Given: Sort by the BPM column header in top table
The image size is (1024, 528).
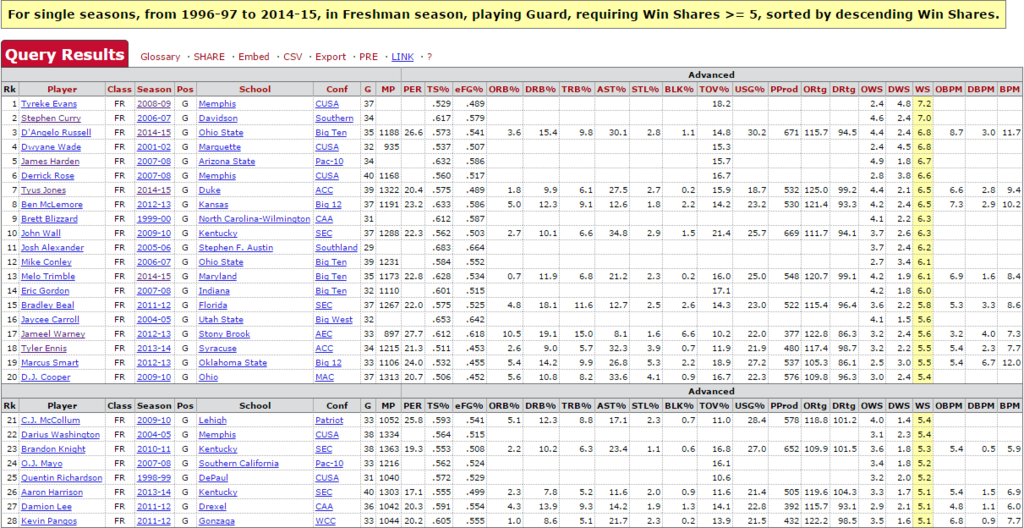Looking at the screenshot, I should tap(1010, 90).
